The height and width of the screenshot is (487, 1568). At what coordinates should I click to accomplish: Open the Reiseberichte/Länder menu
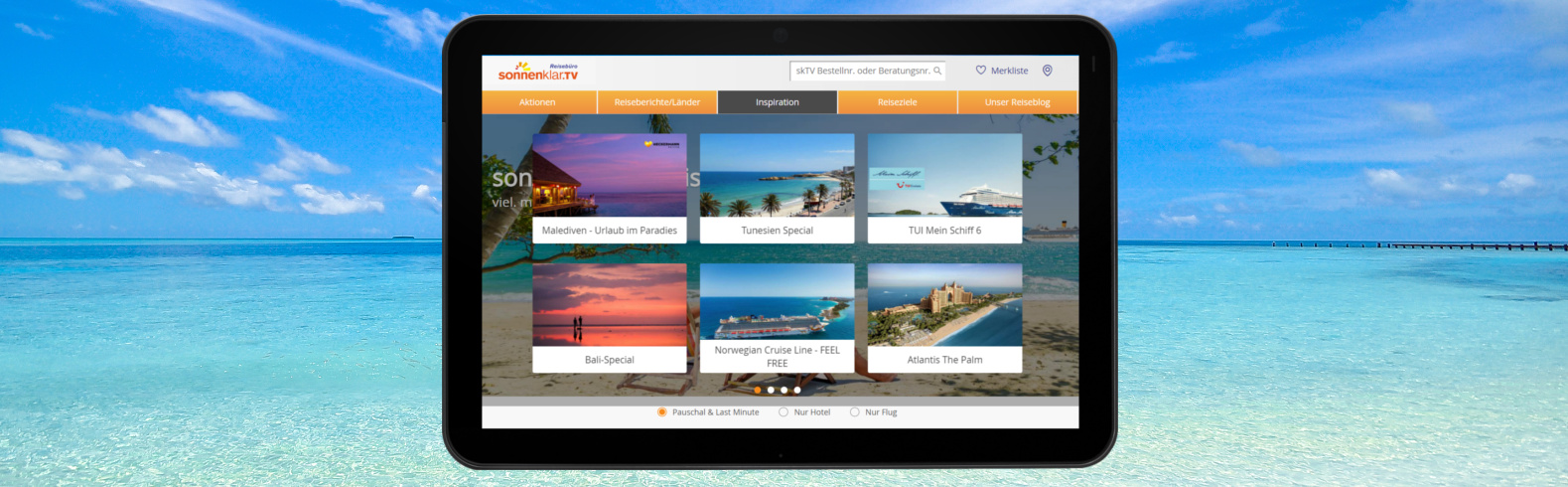656,102
